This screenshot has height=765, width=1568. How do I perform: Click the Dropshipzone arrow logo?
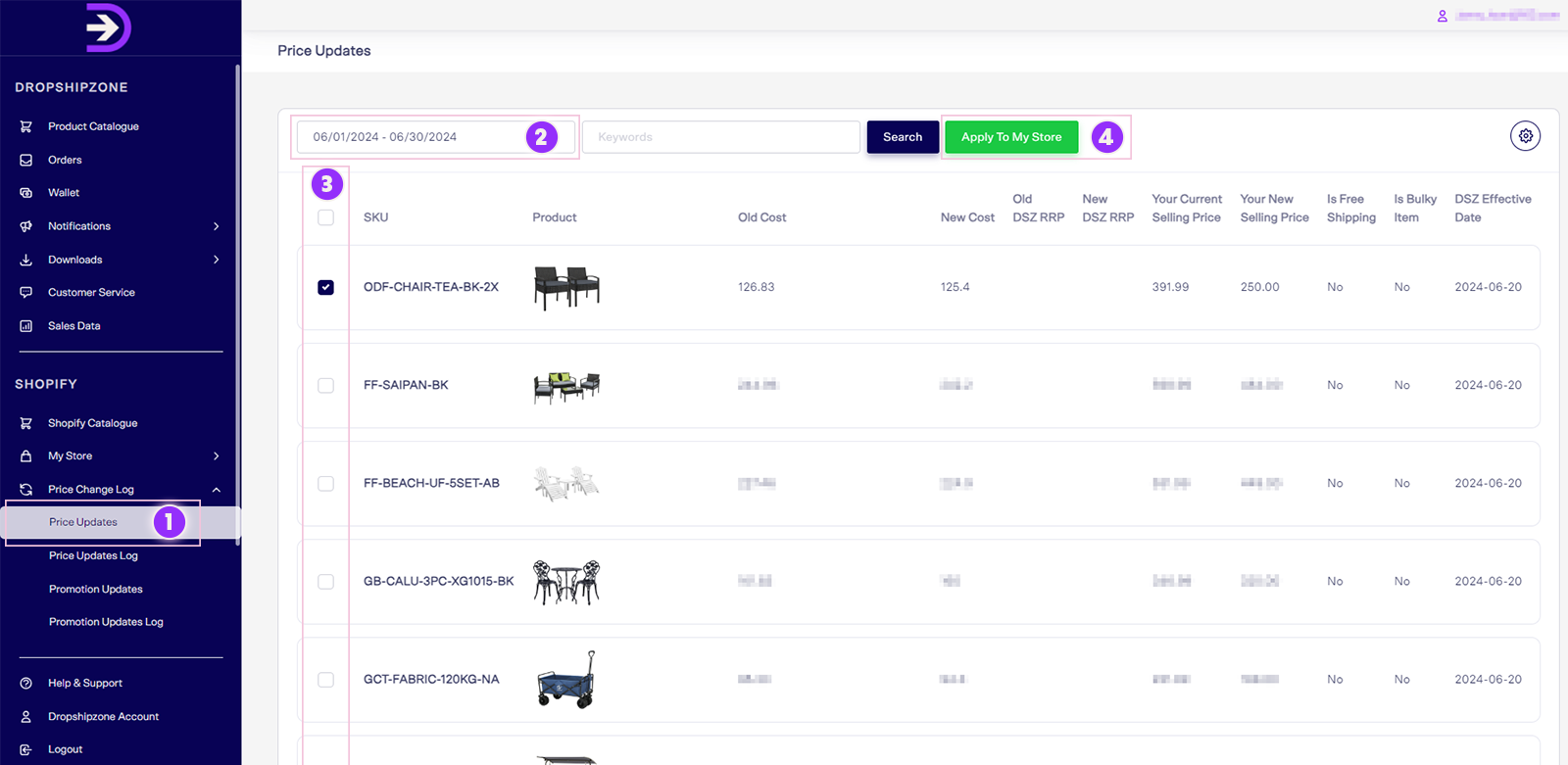[x=108, y=27]
